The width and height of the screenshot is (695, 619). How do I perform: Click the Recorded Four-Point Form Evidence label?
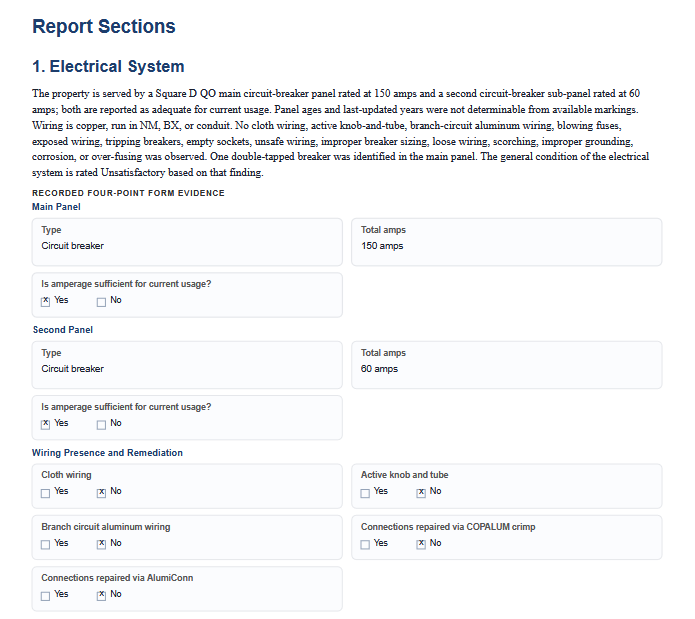(x=128, y=193)
